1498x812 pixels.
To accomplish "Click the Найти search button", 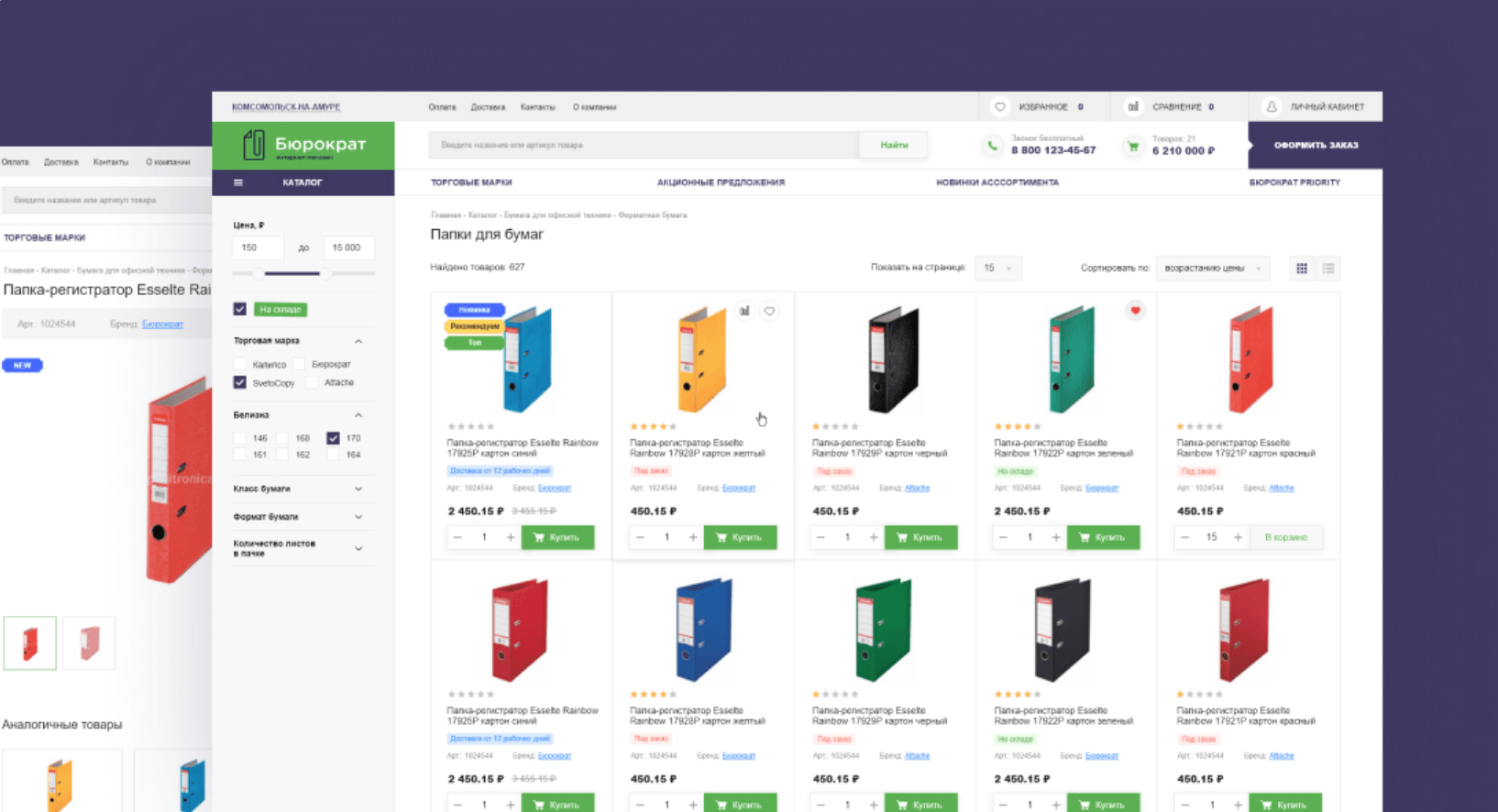I will pos(894,145).
